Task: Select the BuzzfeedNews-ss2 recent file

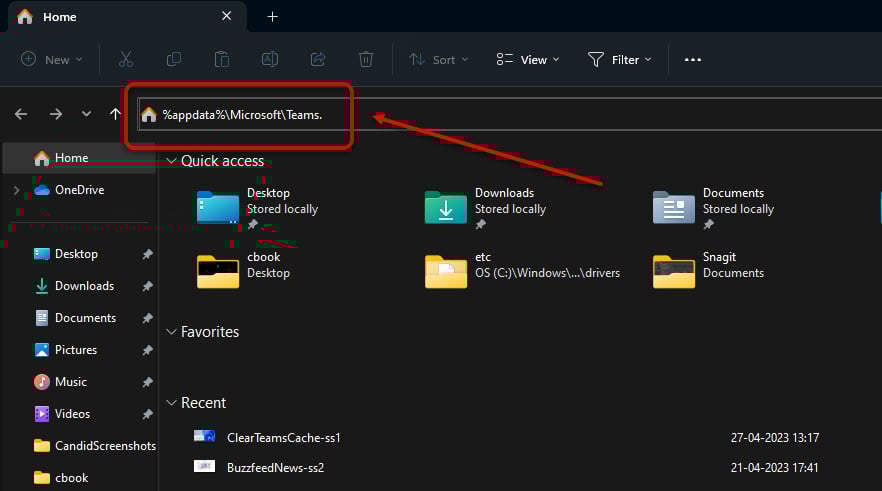Action: pyautogui.click(x=276, y=468)
